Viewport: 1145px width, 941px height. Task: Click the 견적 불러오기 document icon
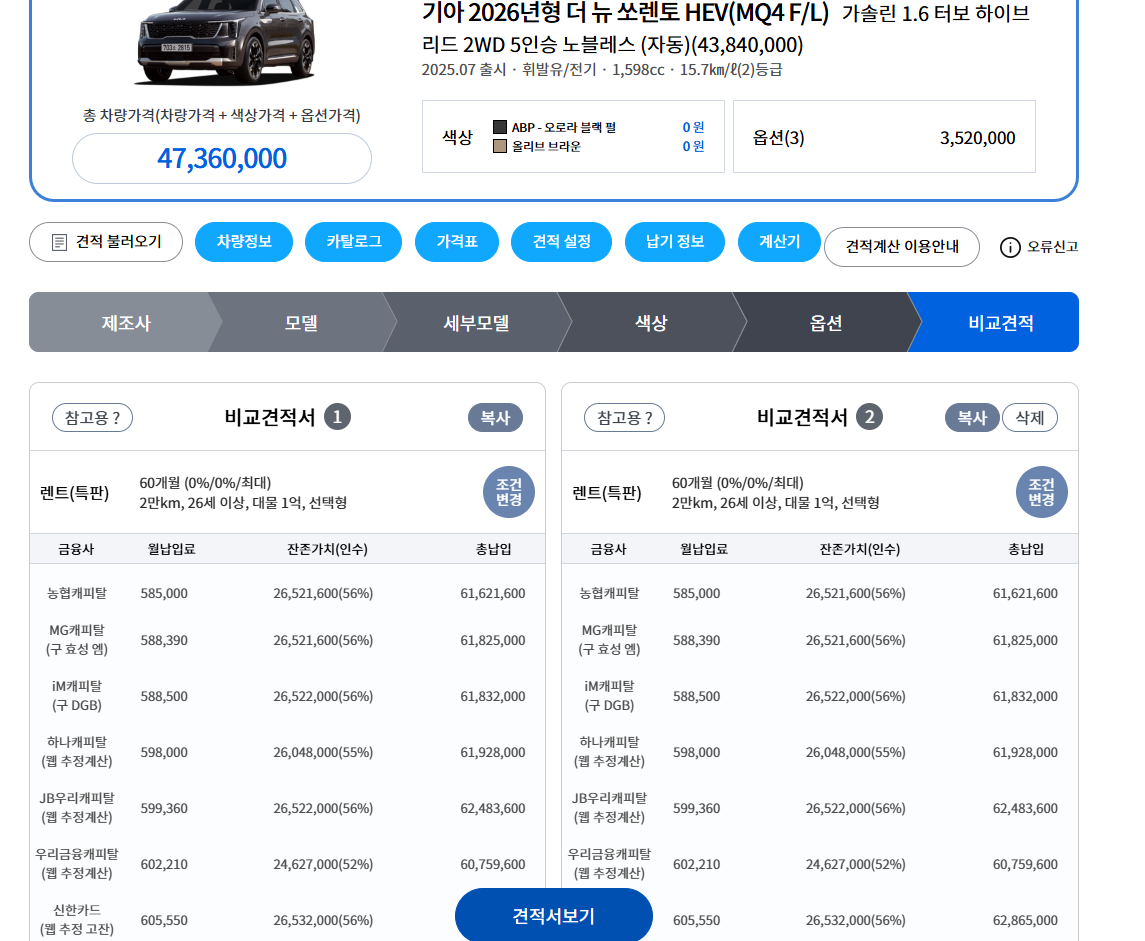[60, 243]
